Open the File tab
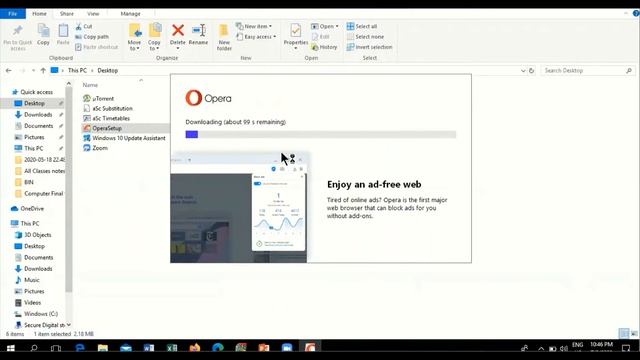Image resolution: width=640 pixels, height=360 pixels. 13,13
